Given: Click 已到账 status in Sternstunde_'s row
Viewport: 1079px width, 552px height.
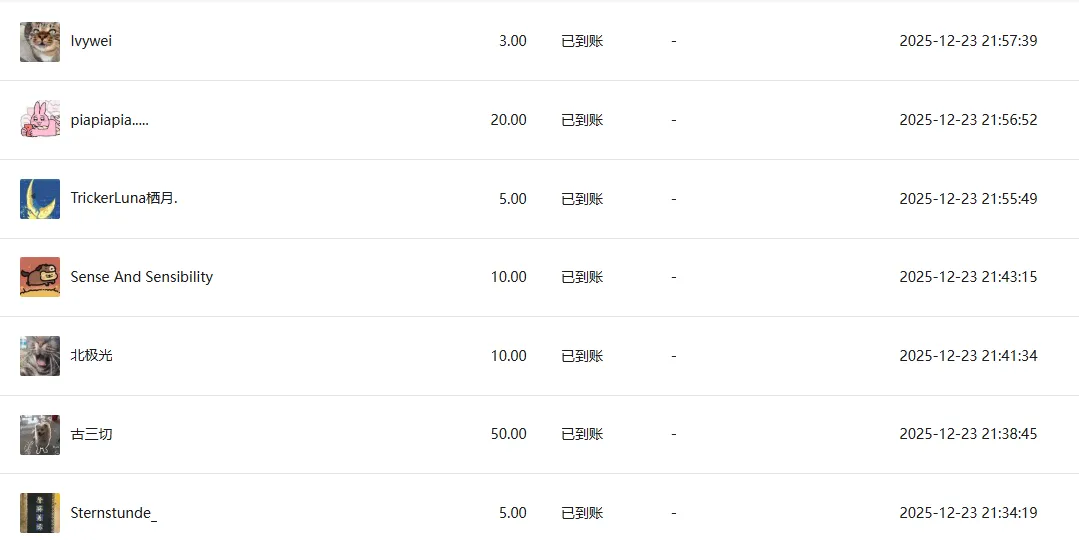Looking at the screenshot, I should pyautogui.click(x=582, y=513).
